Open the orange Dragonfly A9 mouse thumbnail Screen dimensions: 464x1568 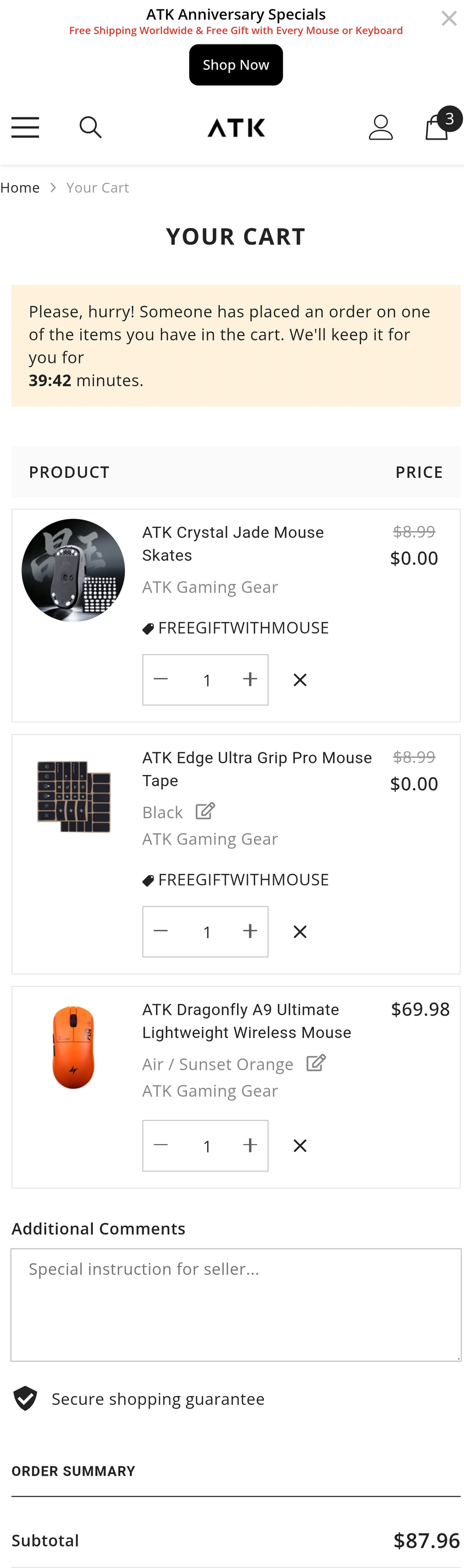point(73,1047)
